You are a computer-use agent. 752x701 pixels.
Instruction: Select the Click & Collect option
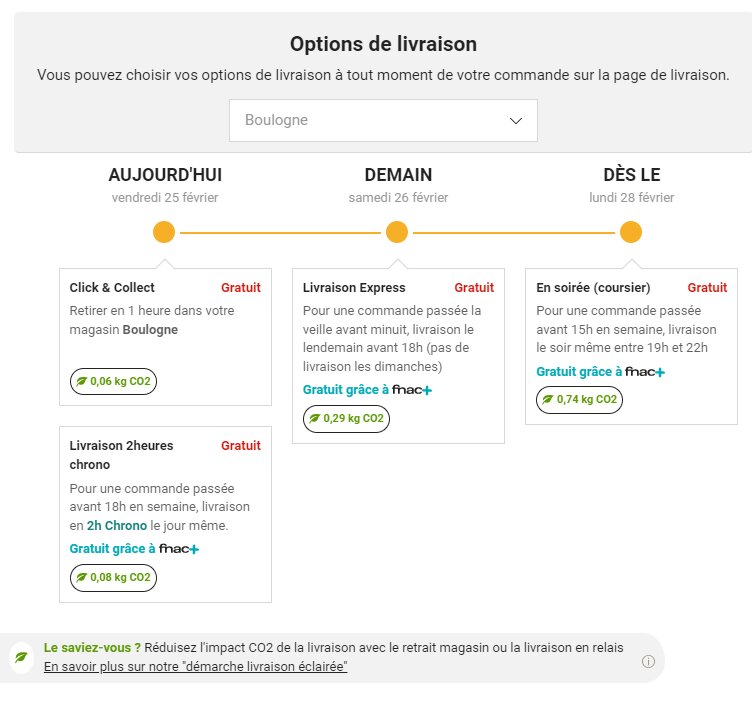coord(112,288)
